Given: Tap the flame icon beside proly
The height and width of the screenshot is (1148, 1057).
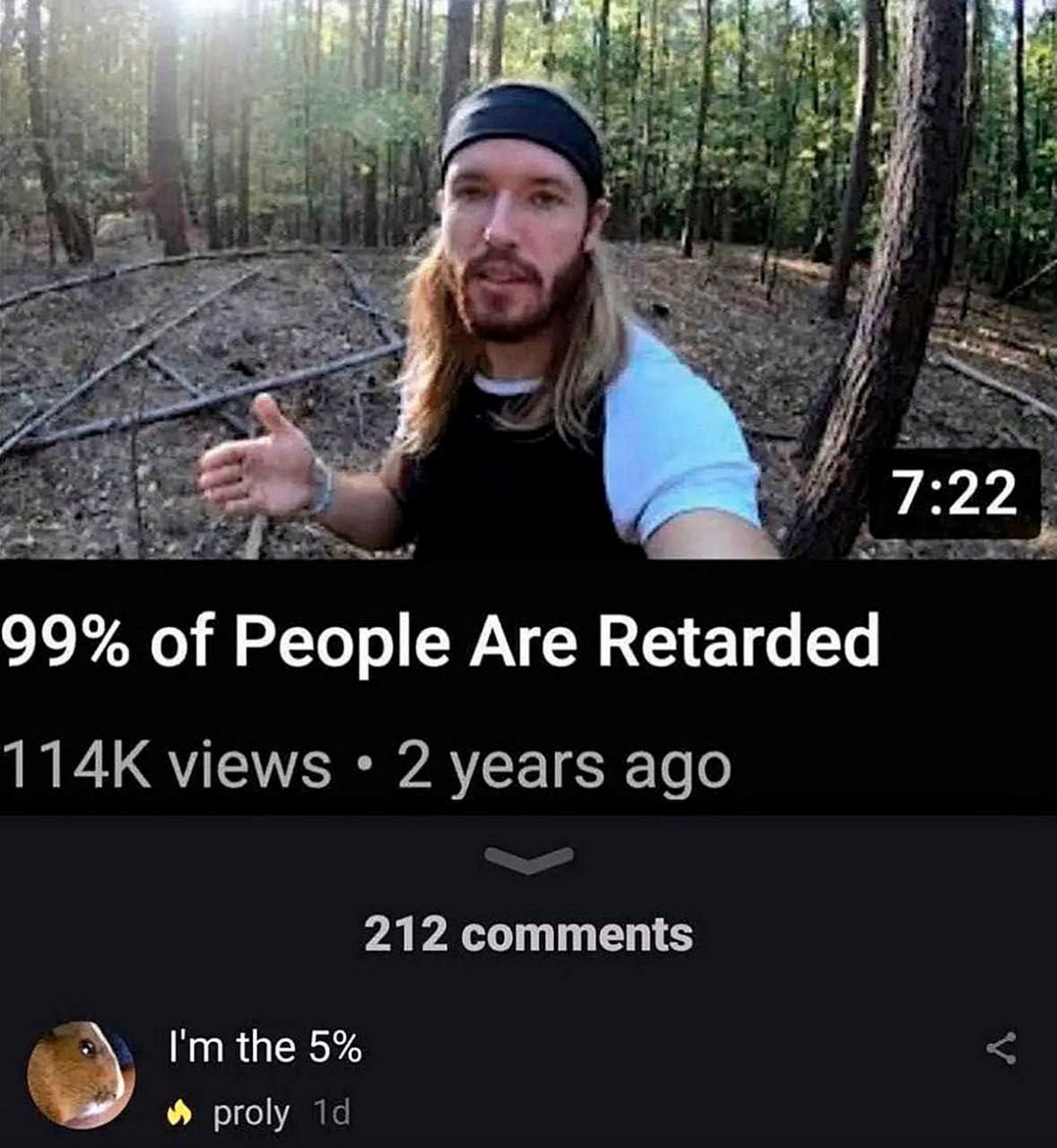Looking at the screenshot, I should (x=180, y=1114).
